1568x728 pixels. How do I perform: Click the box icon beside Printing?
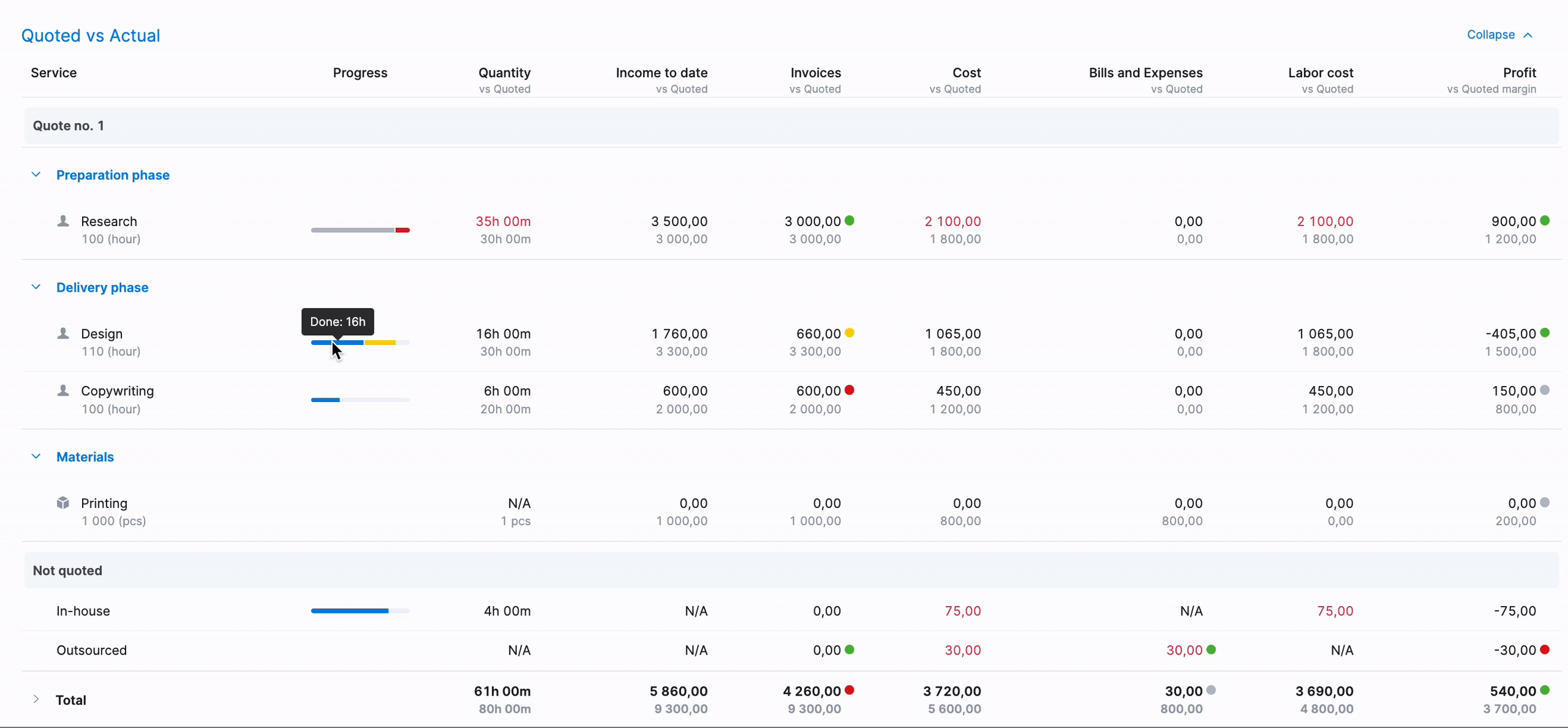coord(63,502)
